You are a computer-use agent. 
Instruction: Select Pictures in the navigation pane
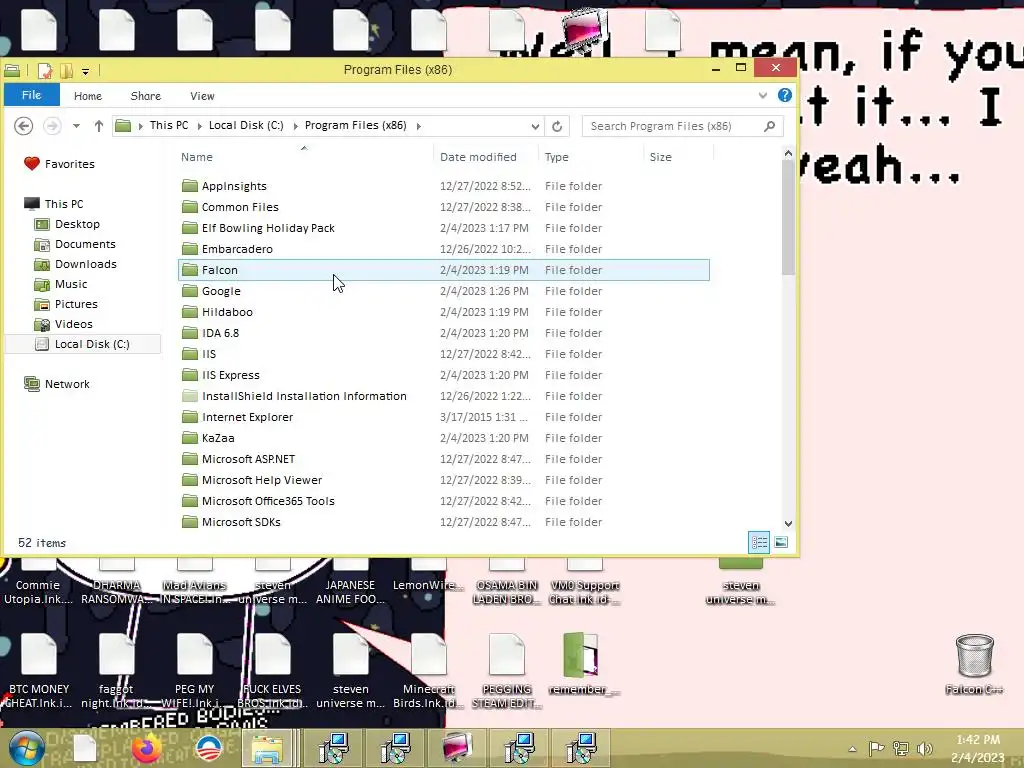pos(76,304)
